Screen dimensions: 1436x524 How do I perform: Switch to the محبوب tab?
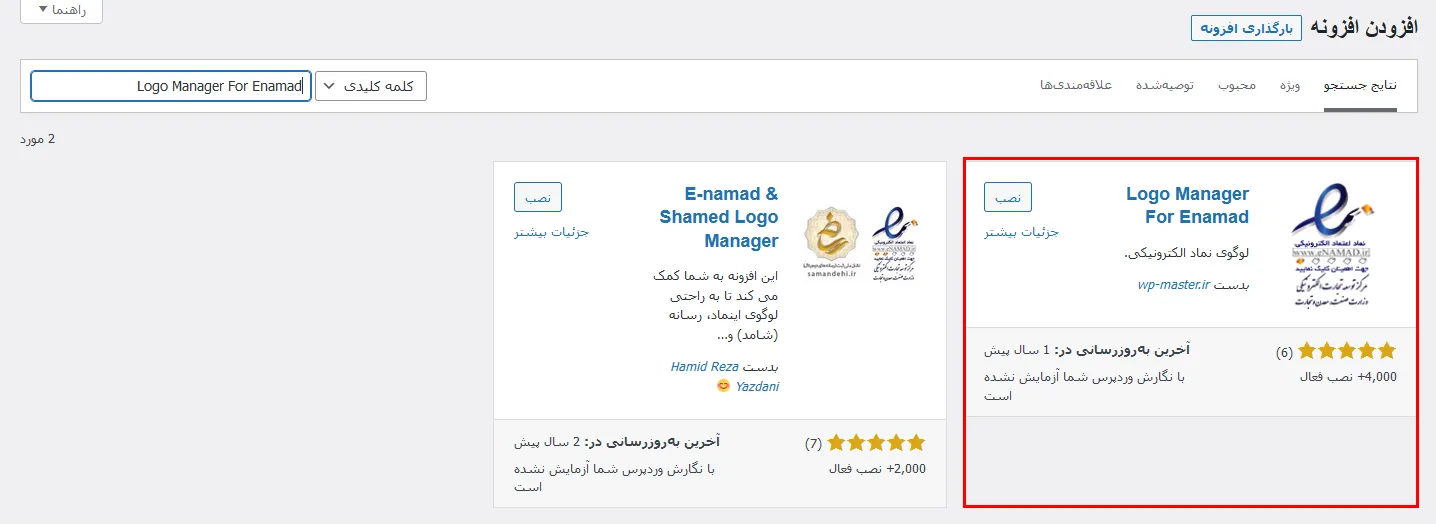point(1236,85)
